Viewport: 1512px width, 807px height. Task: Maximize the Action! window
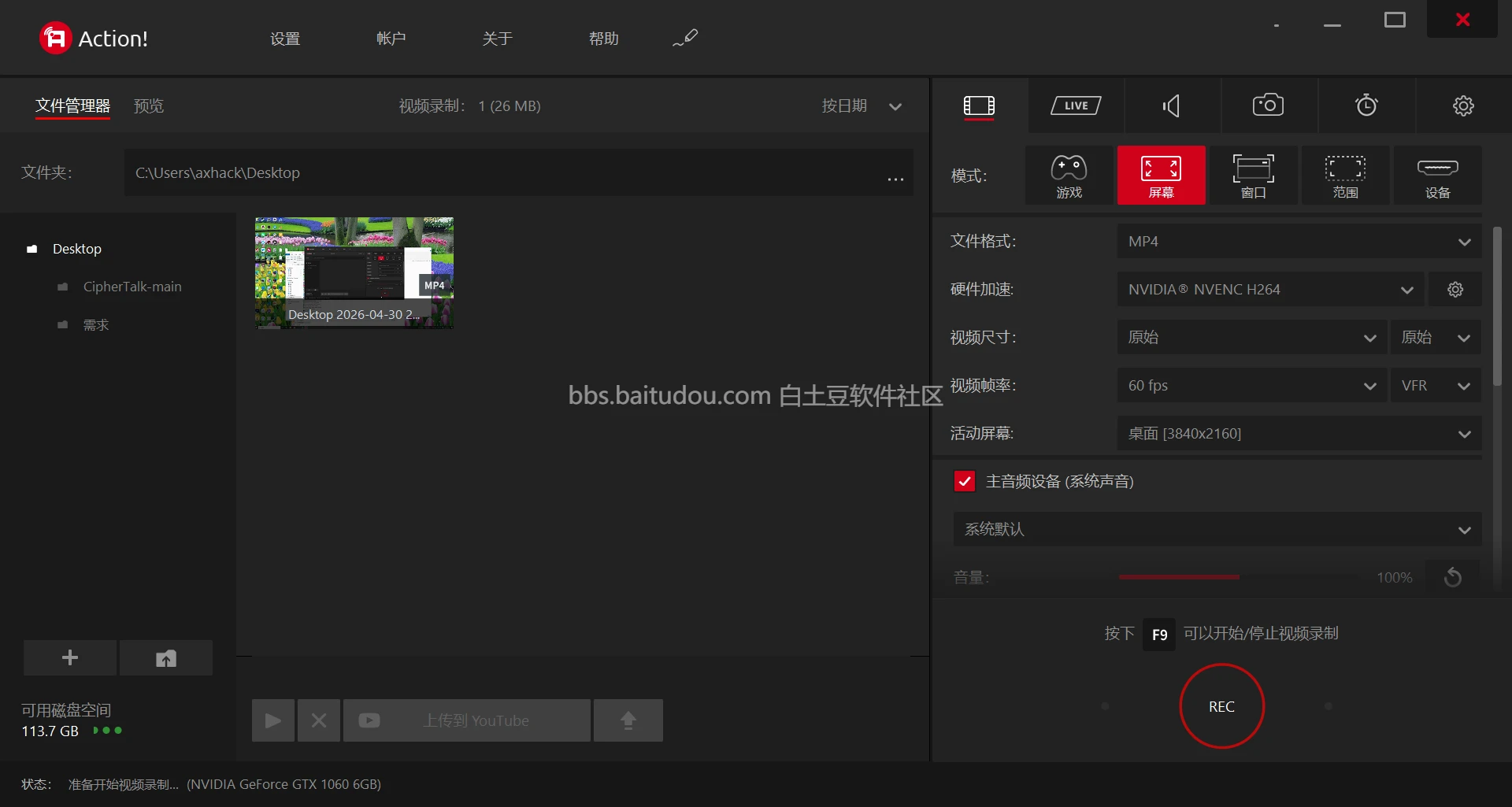coord(1395,20)
